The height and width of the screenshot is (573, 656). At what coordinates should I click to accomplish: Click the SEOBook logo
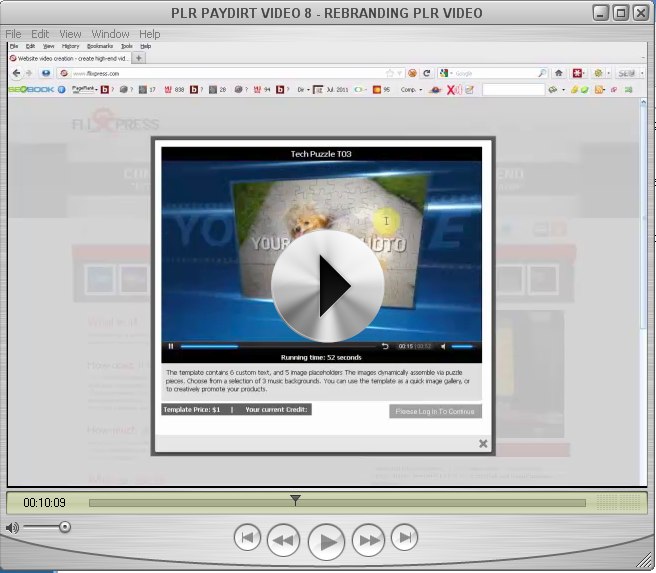[x=31, y=89]
